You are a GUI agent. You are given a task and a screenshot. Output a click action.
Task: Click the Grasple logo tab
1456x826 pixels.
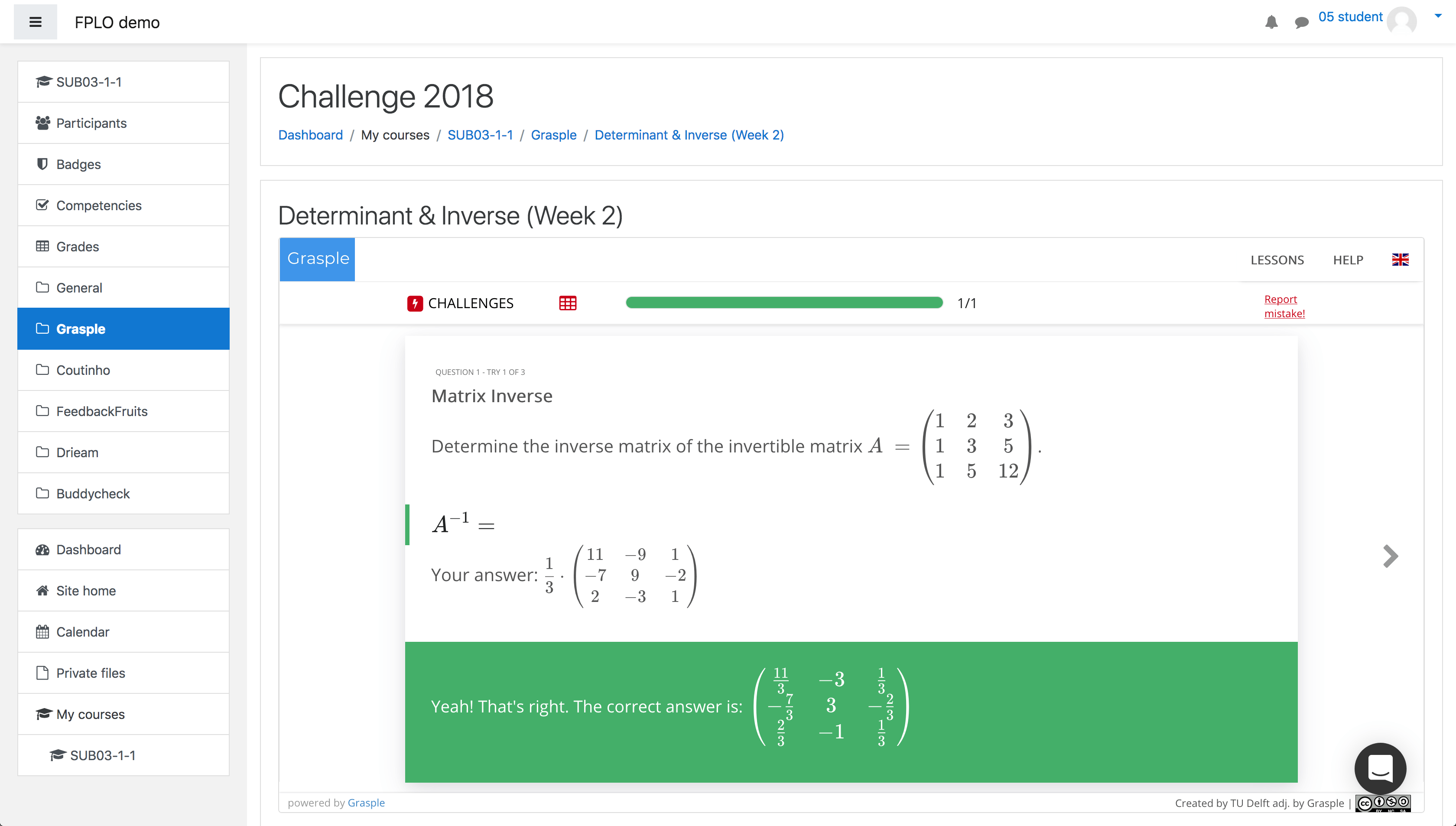tap(318, 259)
